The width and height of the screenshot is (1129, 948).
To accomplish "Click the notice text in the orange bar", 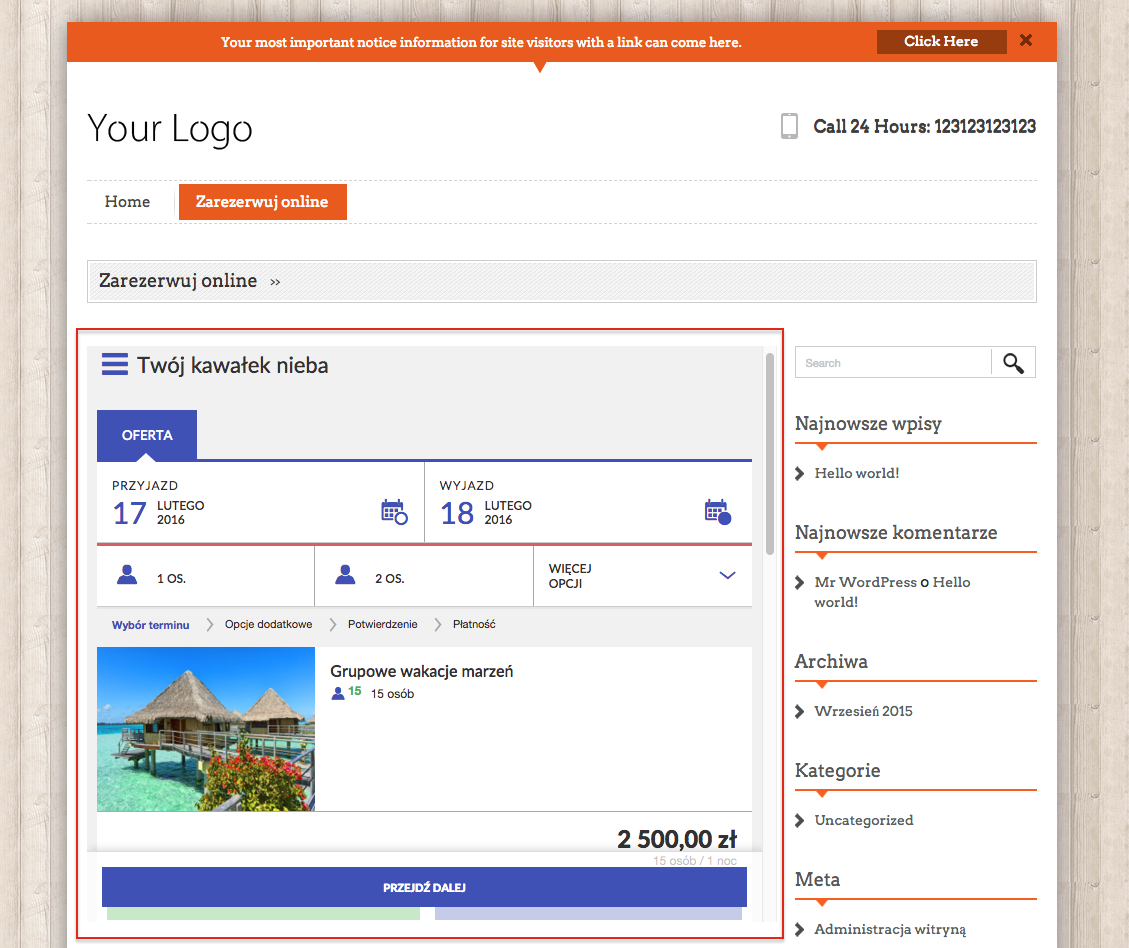I will 481,42.
